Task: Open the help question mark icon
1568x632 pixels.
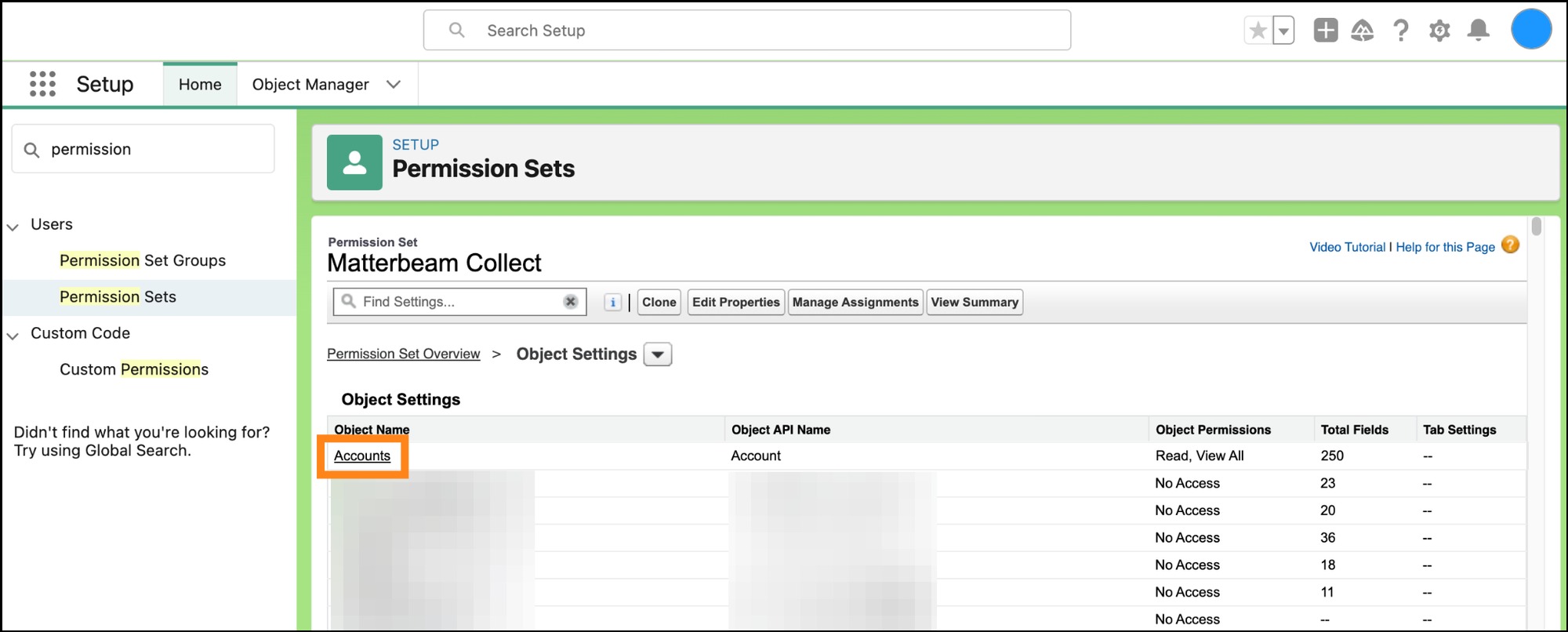Action: [x=1401, y=31]
